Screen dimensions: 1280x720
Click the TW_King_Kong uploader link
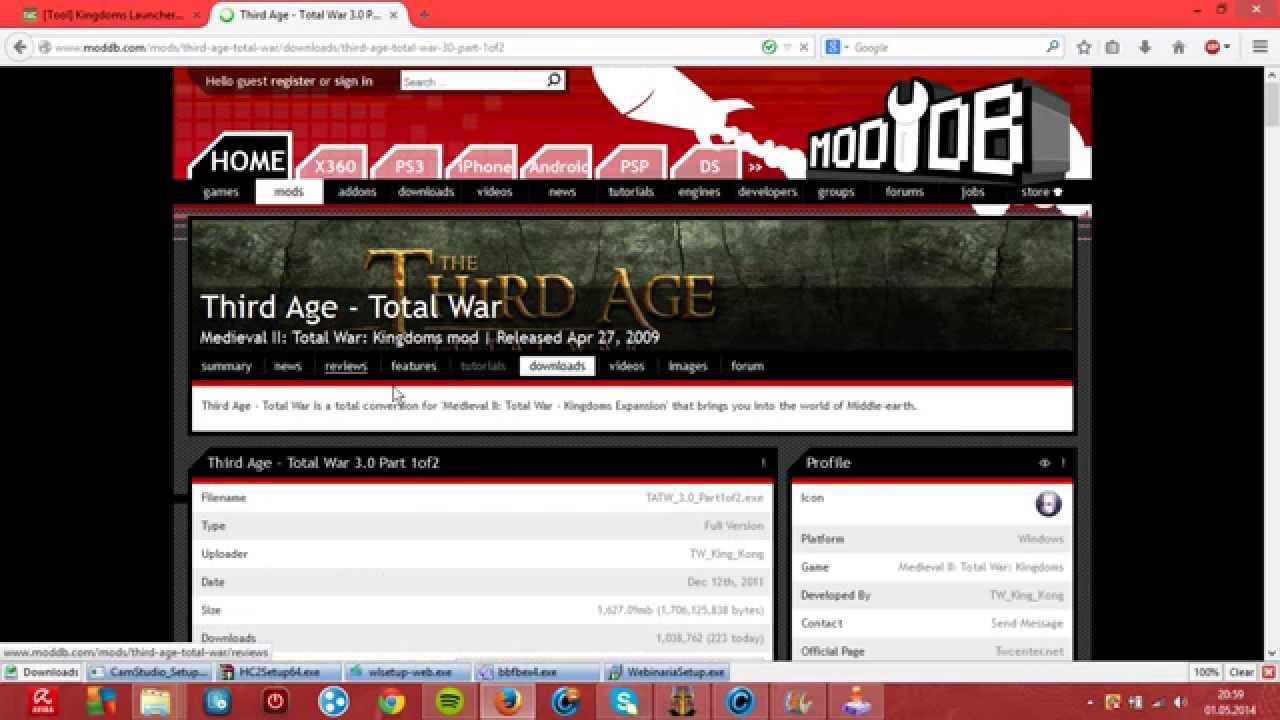(726, 554)
